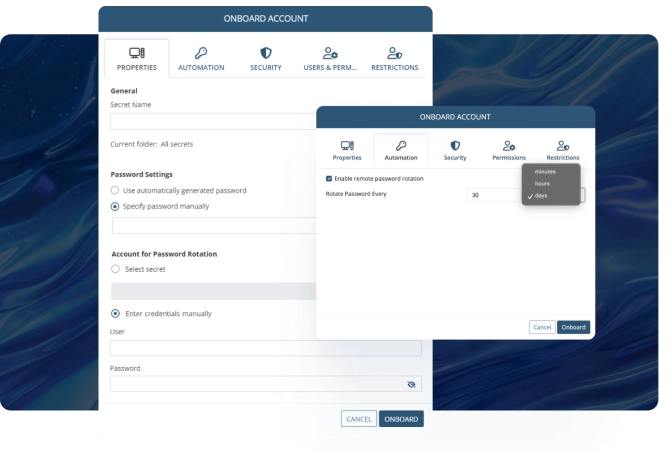This screenshot has width=670, height=451.
Task: Switch to the AUTOMATION tab in the large dialog
Action: [201, 59]
